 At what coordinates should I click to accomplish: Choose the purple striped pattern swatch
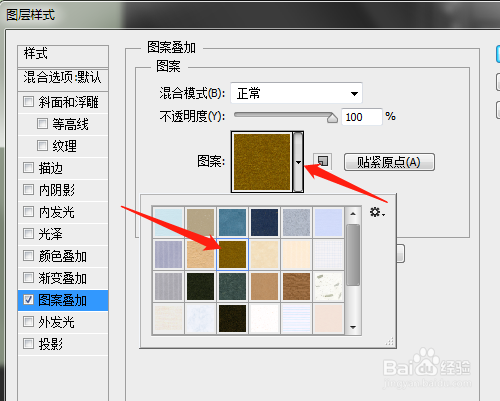169,254
